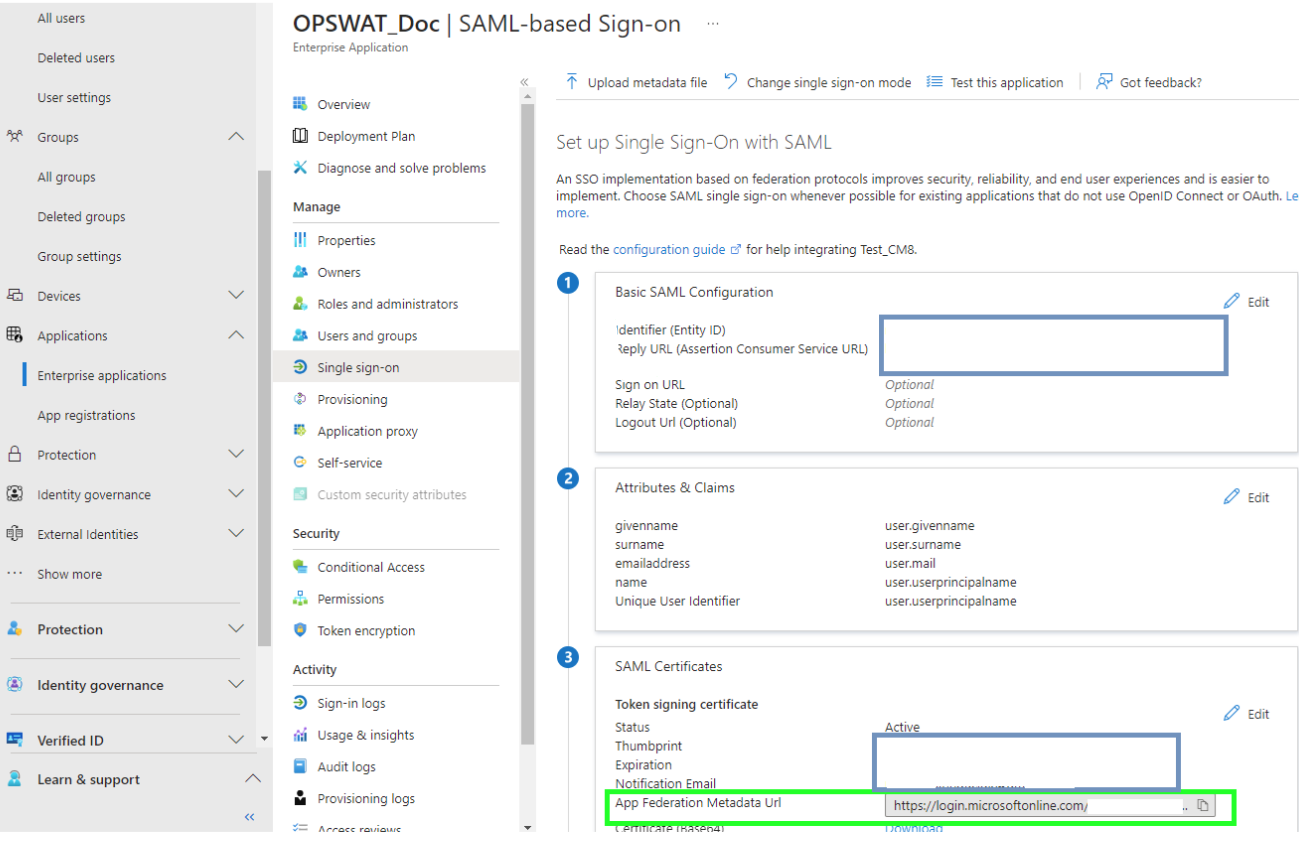Copy the App Federation Metadata Url
The image size is (1299, 843).
[1203, 806]
